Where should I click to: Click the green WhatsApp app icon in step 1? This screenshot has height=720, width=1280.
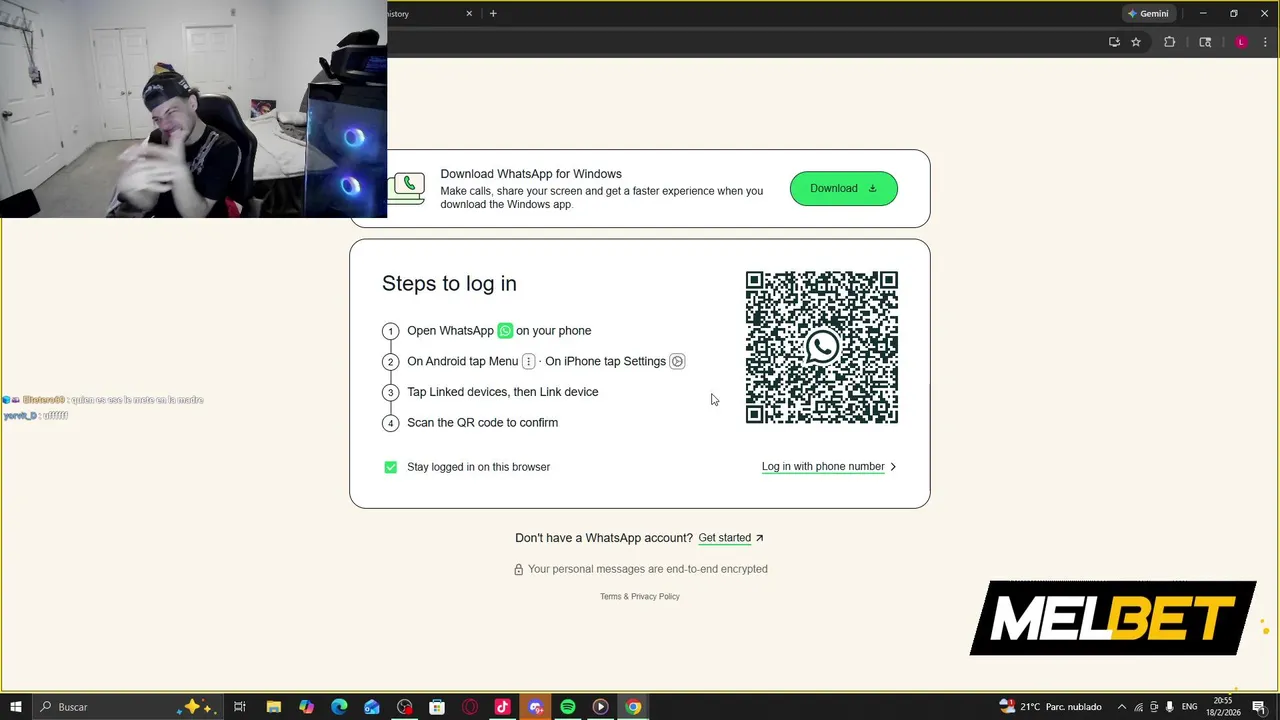coord(505,331)
